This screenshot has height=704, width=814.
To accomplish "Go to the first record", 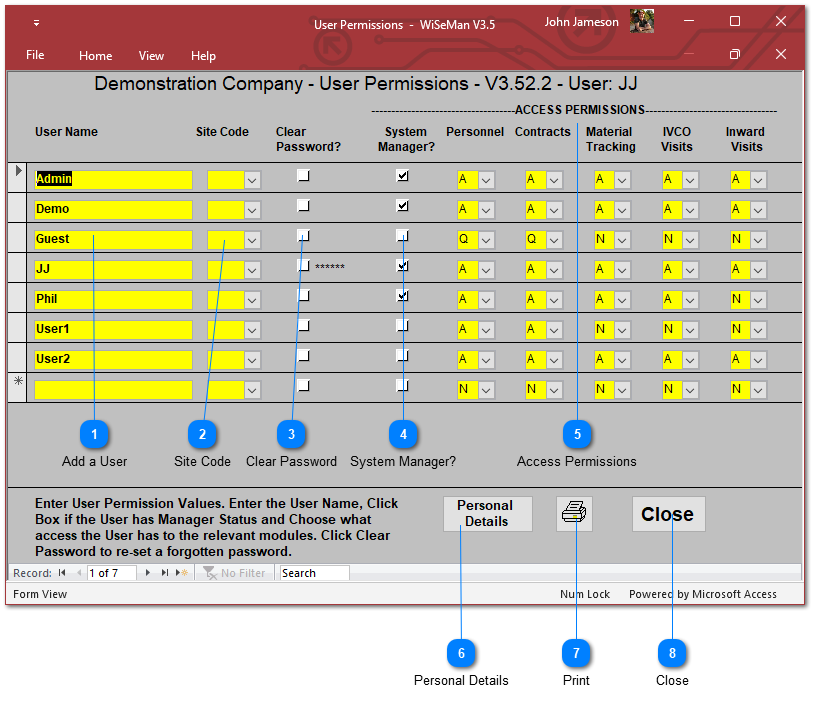I will click(x=62, y=573).
